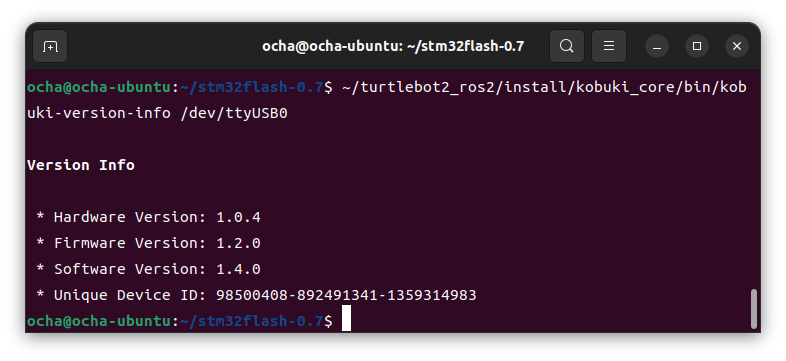The image size is (786, 361).
Task: Click the terminal vertical scrollbar thumb
Action: click(x=753, y=309)
